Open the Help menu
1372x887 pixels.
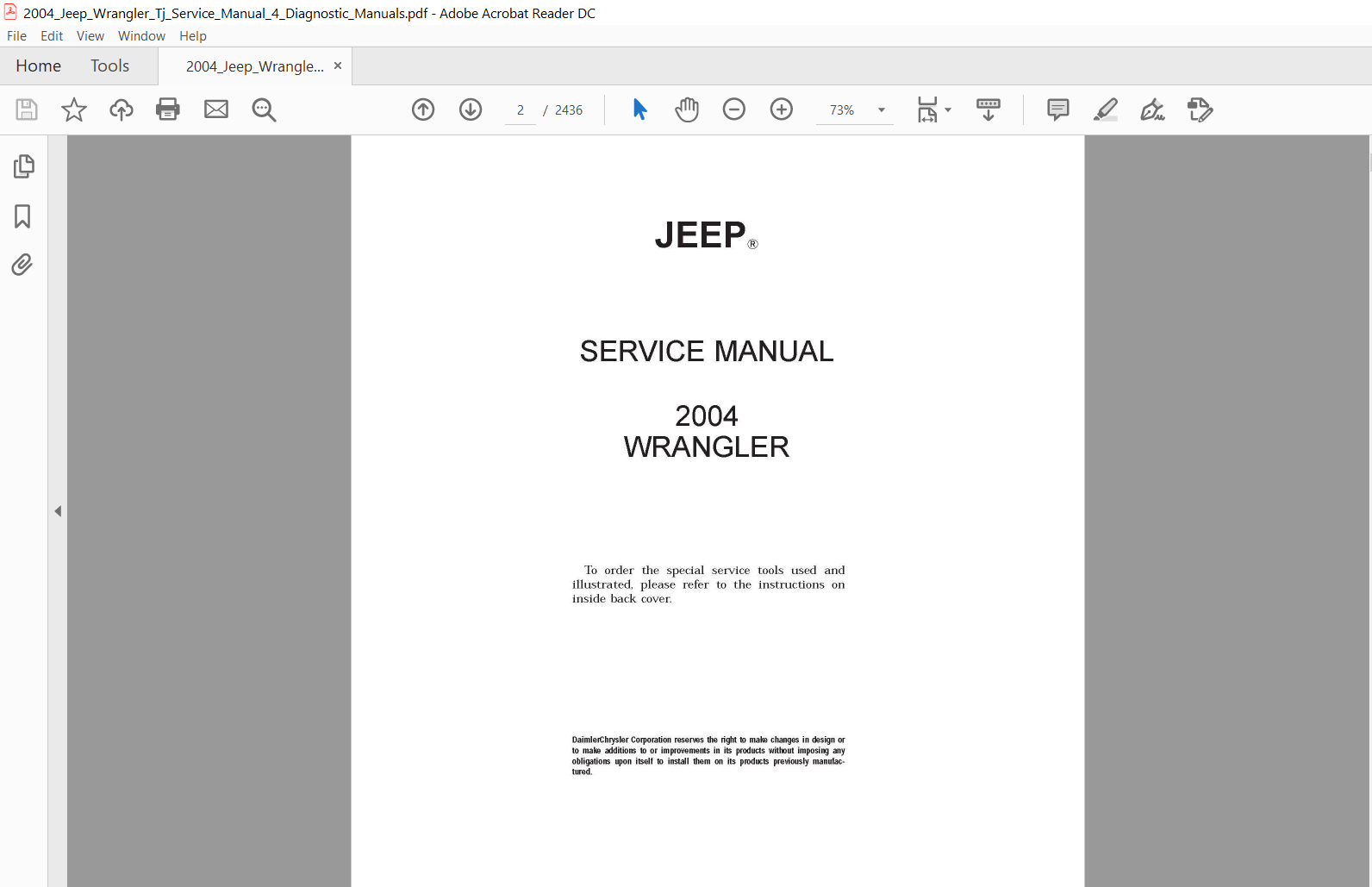click(x=193, y=36)
